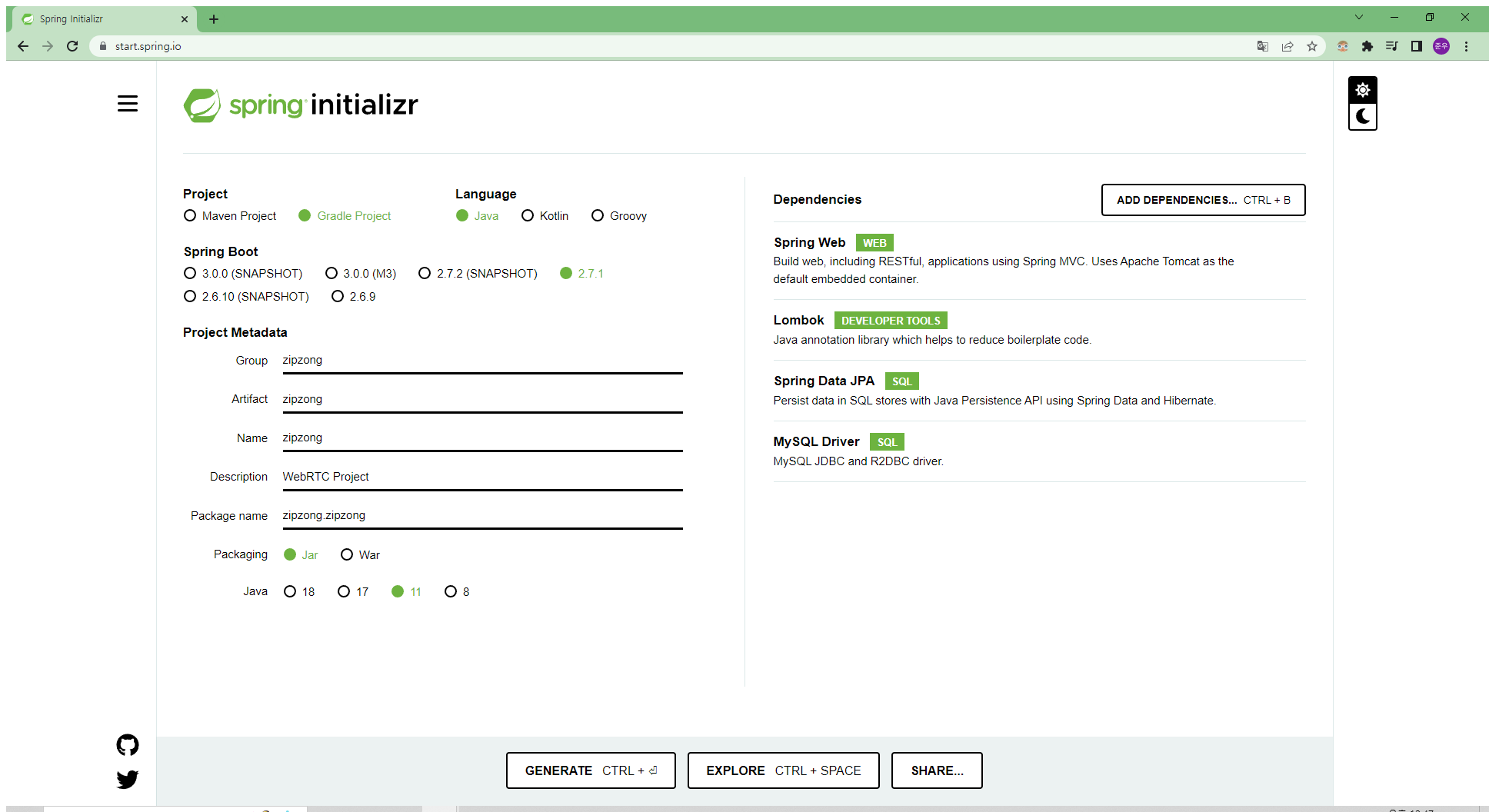The width and height of the screenshot is (1489, 812).
Task: Click the avatar extension icon in toolbar
Action: (1342, 46)
